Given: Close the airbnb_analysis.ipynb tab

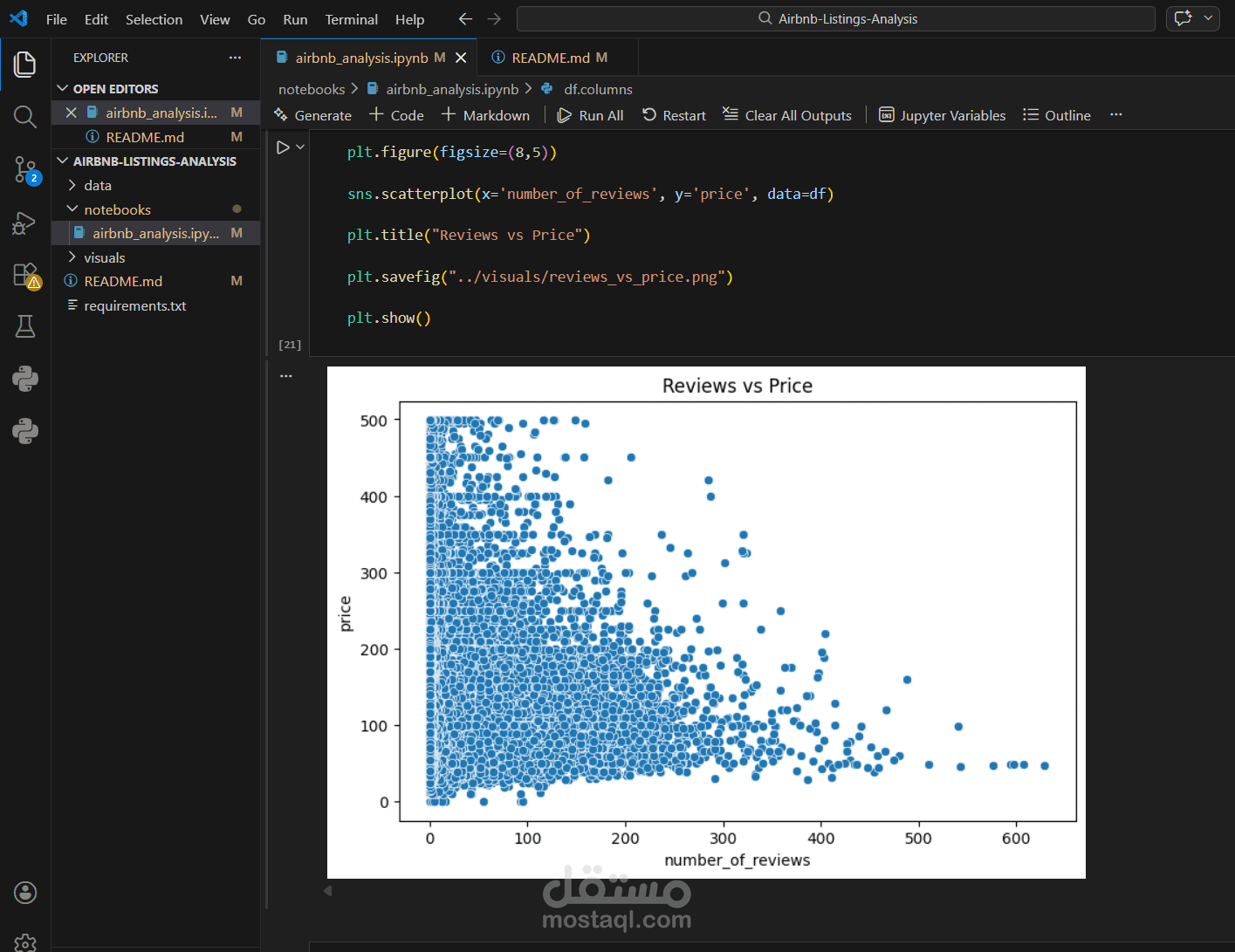Looking at the screenshot, I should pyautogui.click(x=461, y=58).
